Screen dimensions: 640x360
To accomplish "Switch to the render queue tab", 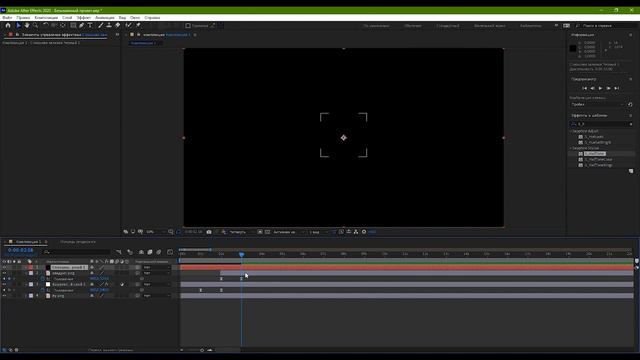I will tap(78, 242).
